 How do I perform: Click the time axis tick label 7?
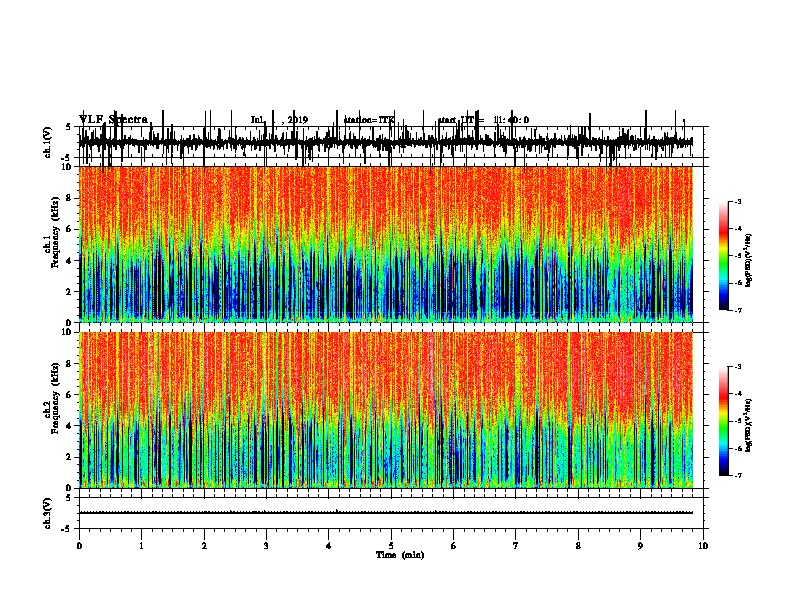[516, 545]
